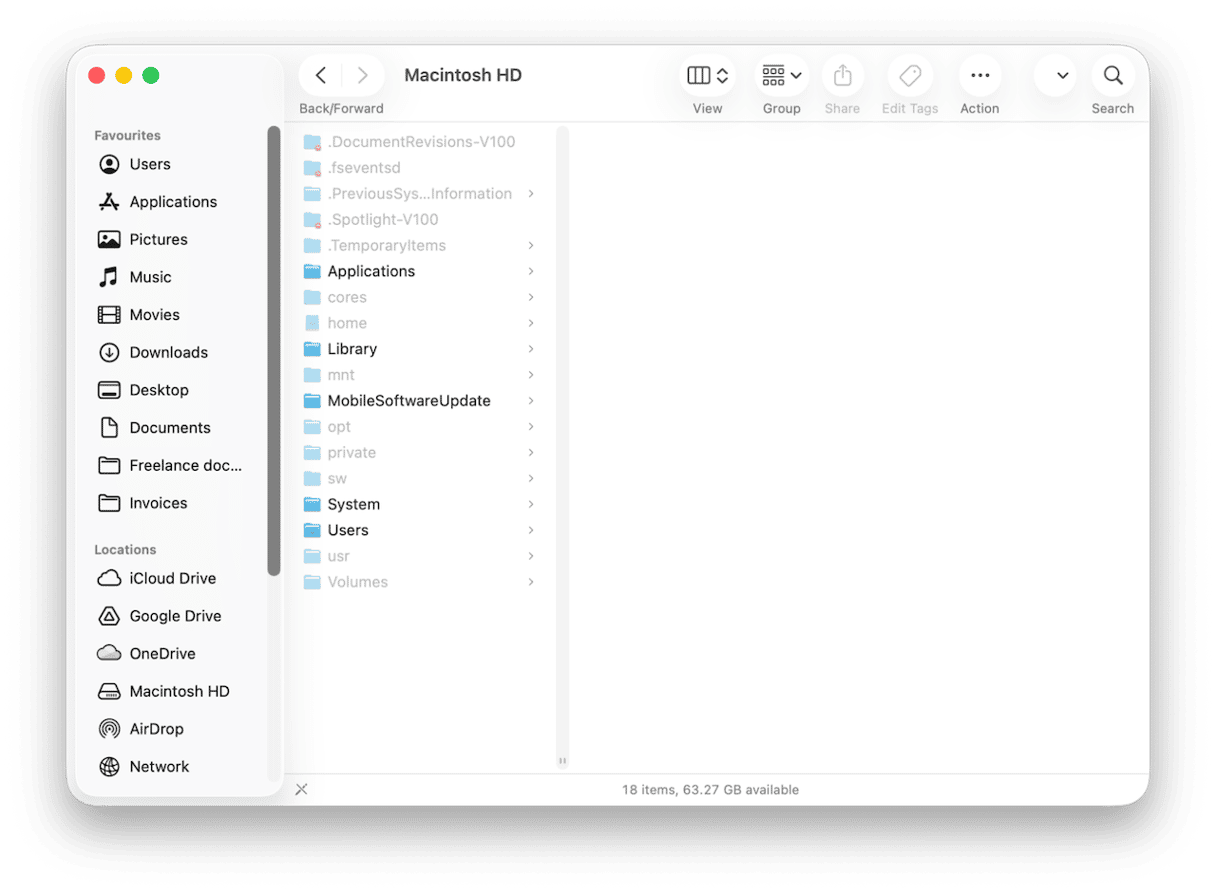
Task: Open the Downloads sidebar item
Action: tap(168, 352)
